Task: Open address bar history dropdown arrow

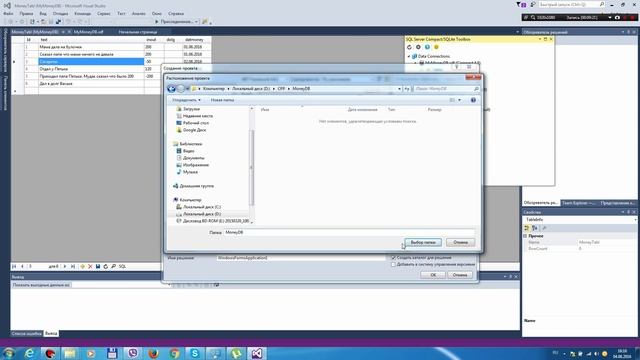Action: [x=399, y=89]
